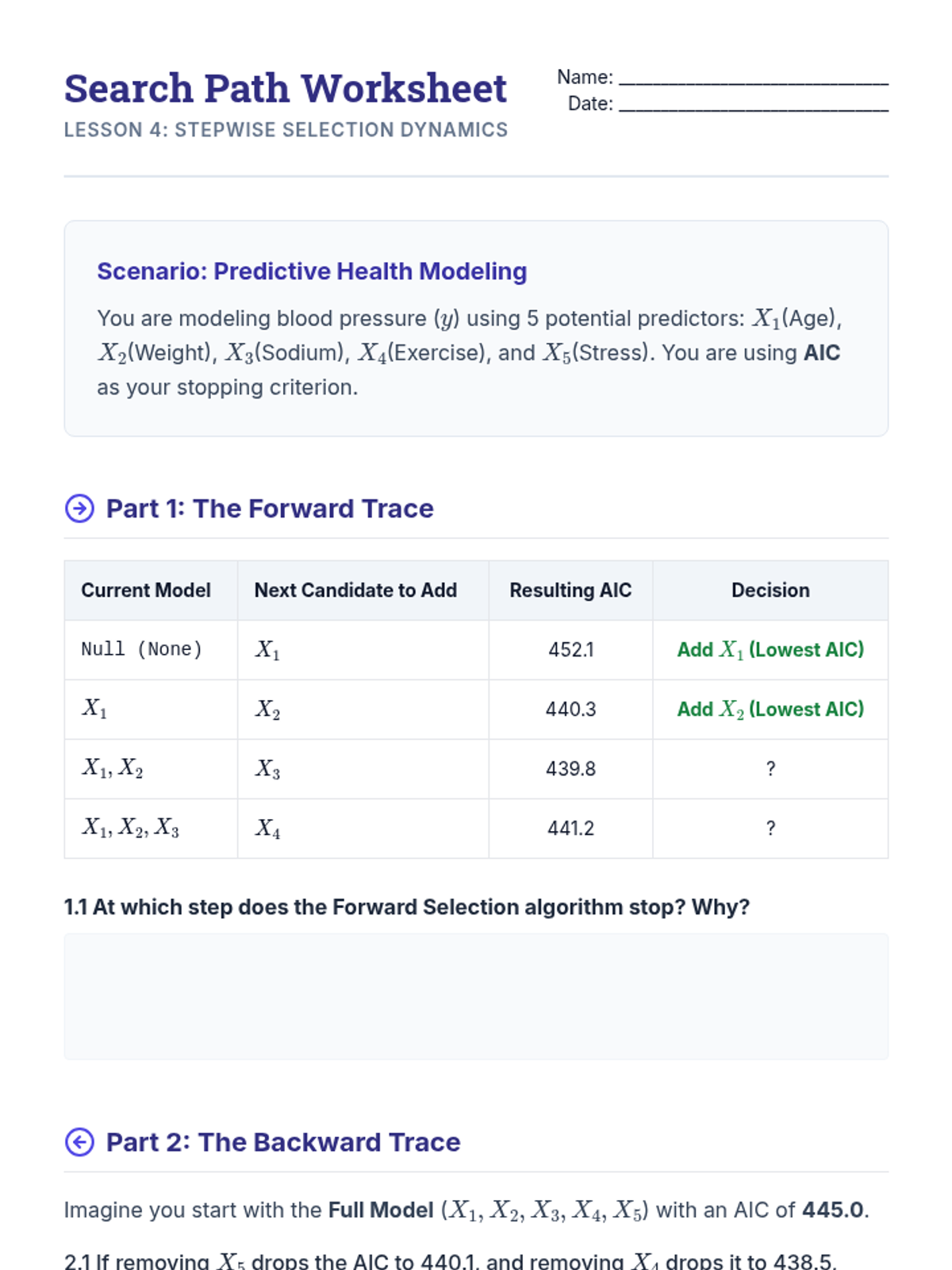
Task: Click the AIC value 440.3 cell
Action: pyautogui.click(x=570, y=710)
